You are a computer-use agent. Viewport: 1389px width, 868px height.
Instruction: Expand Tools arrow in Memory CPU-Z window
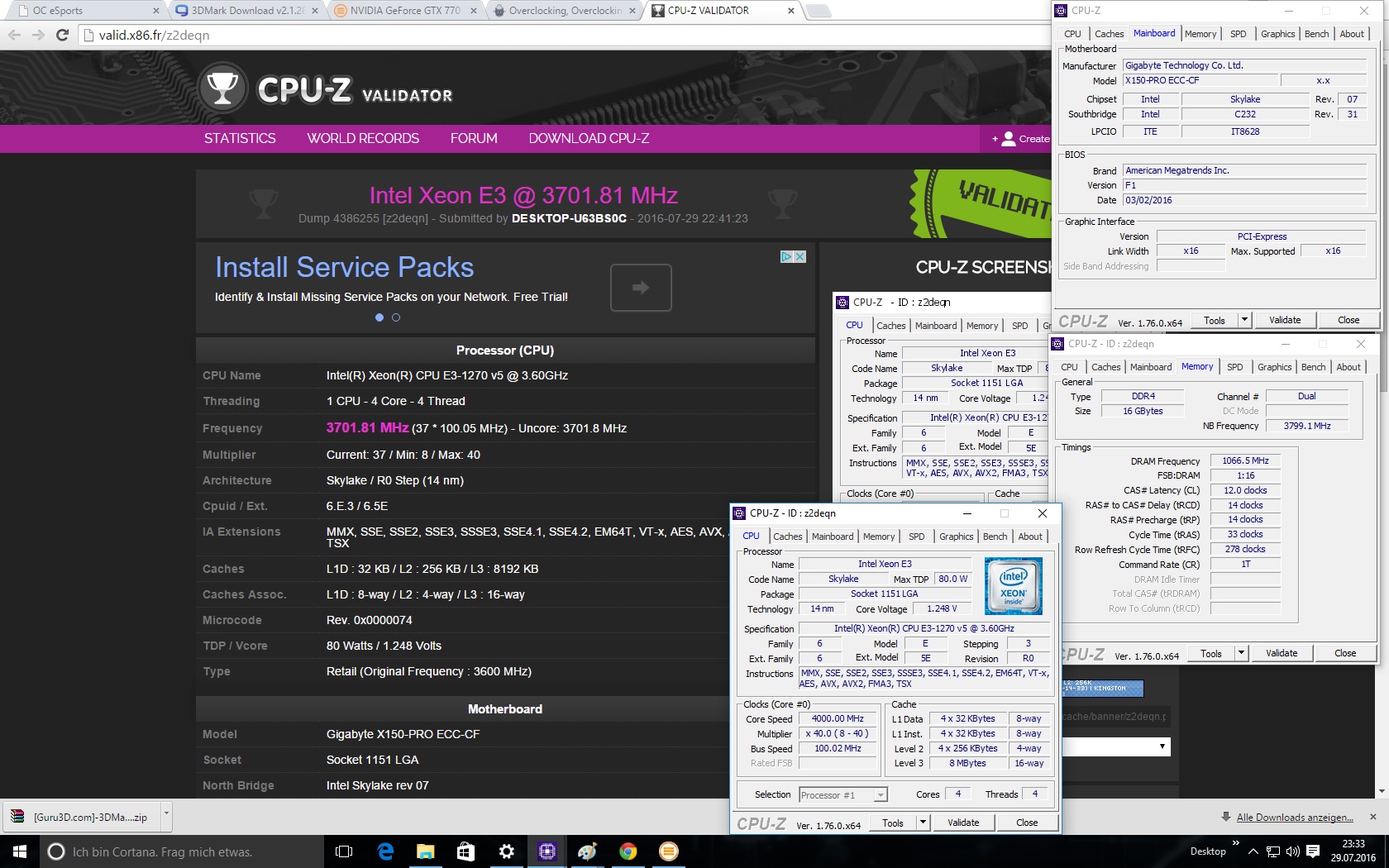pyautogui.click(x=1240, y=653)
